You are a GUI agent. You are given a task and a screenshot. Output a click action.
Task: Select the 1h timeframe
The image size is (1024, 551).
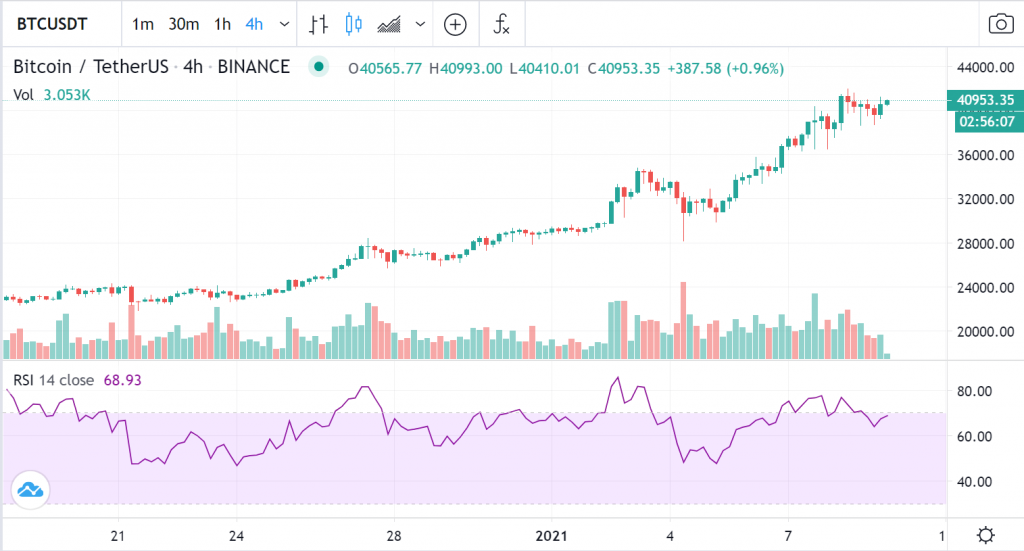(223, 23)
